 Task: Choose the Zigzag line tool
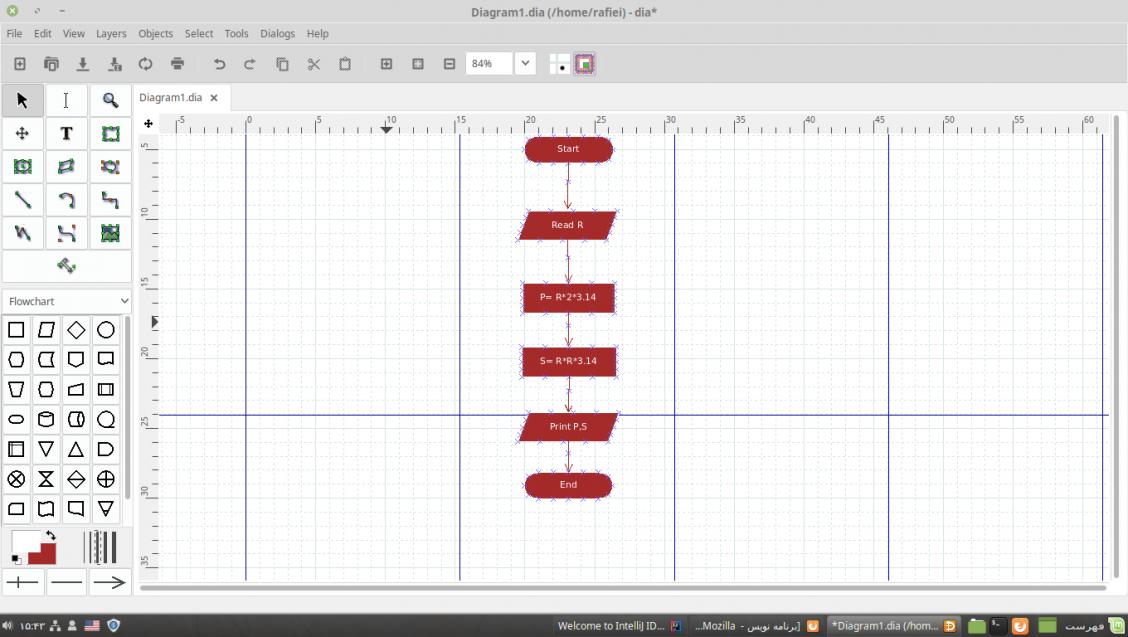110,200
